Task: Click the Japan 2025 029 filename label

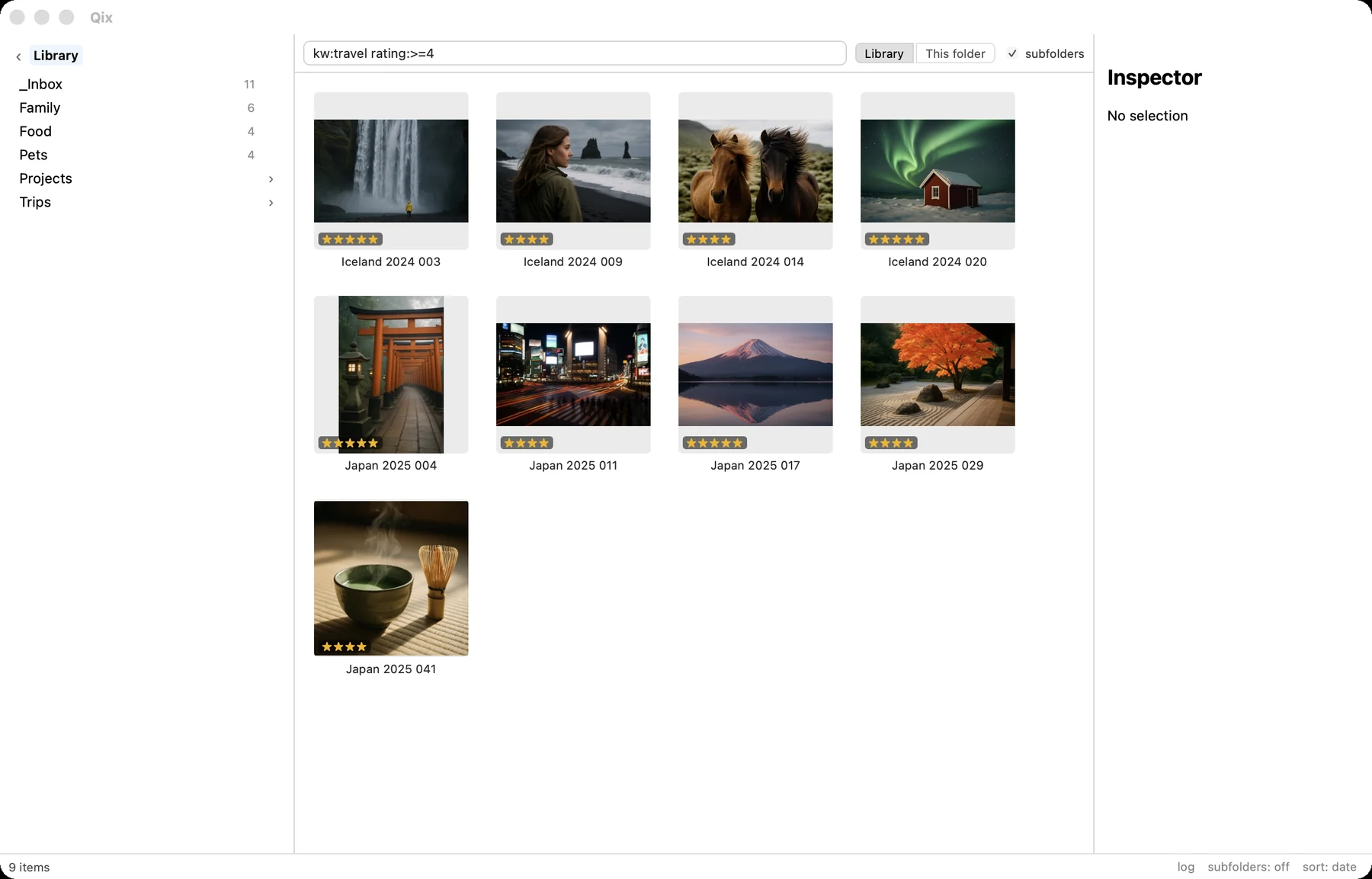Action: click(938, 465)
